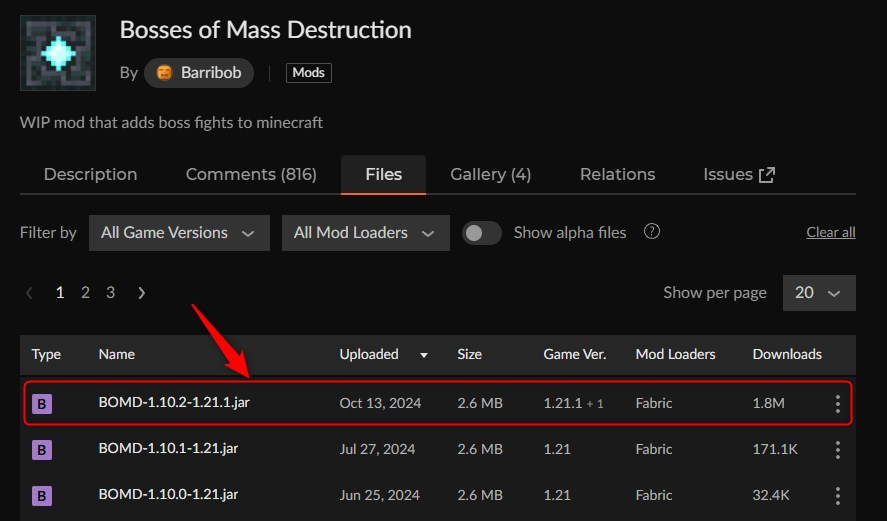The height and width of the screenshot is (521, 887).
Task: Open the Comments (816) tab
Action: (x=251, y=174)
